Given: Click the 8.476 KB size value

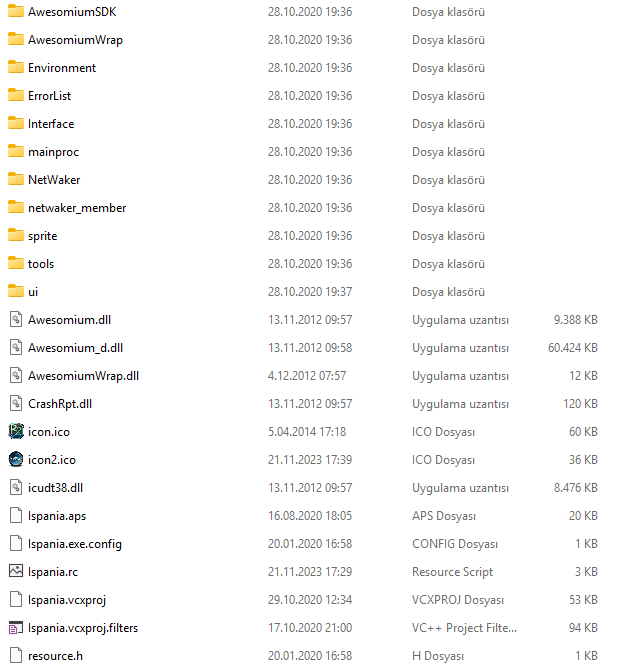Looking at the screenshot, I should [x=576, y=488].
